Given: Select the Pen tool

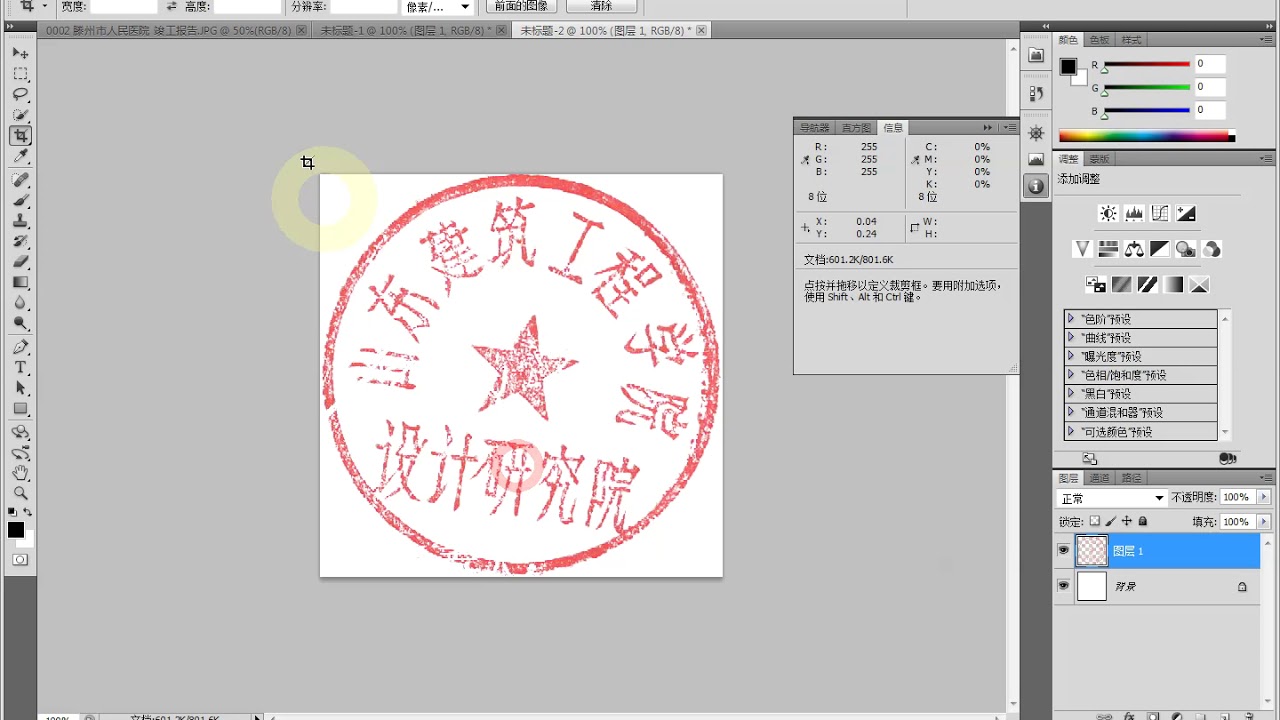Looking at the screenshot, I should pos(20,347).
